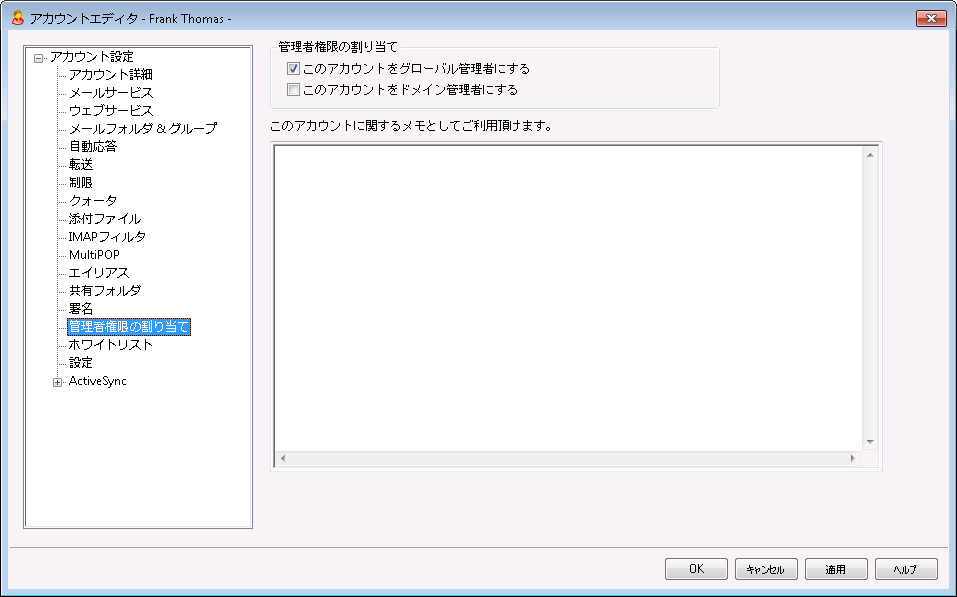
Task: Click the notes horizontal scrollbar right arrow
Action: 852,458
